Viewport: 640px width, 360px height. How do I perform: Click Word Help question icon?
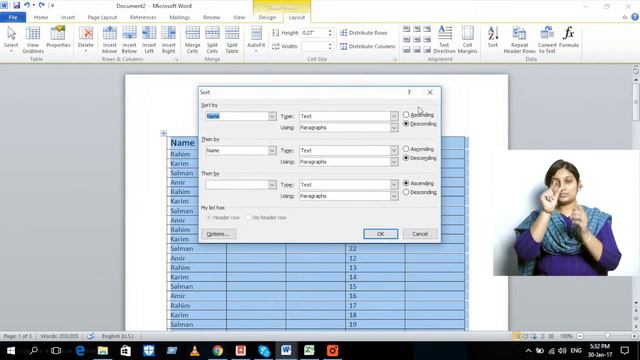pos(635,17)
